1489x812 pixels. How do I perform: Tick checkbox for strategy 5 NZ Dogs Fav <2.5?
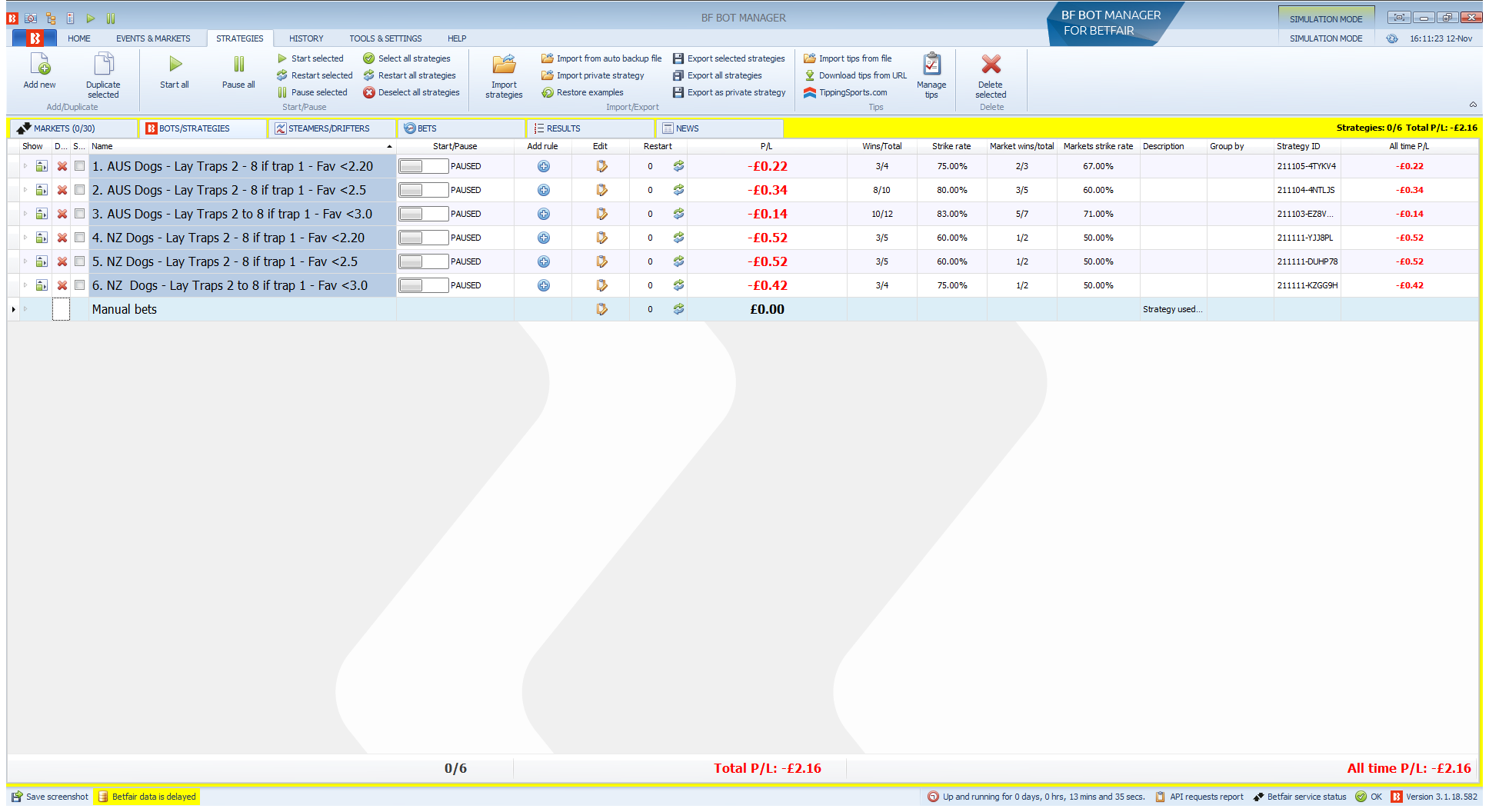[80, 261]
